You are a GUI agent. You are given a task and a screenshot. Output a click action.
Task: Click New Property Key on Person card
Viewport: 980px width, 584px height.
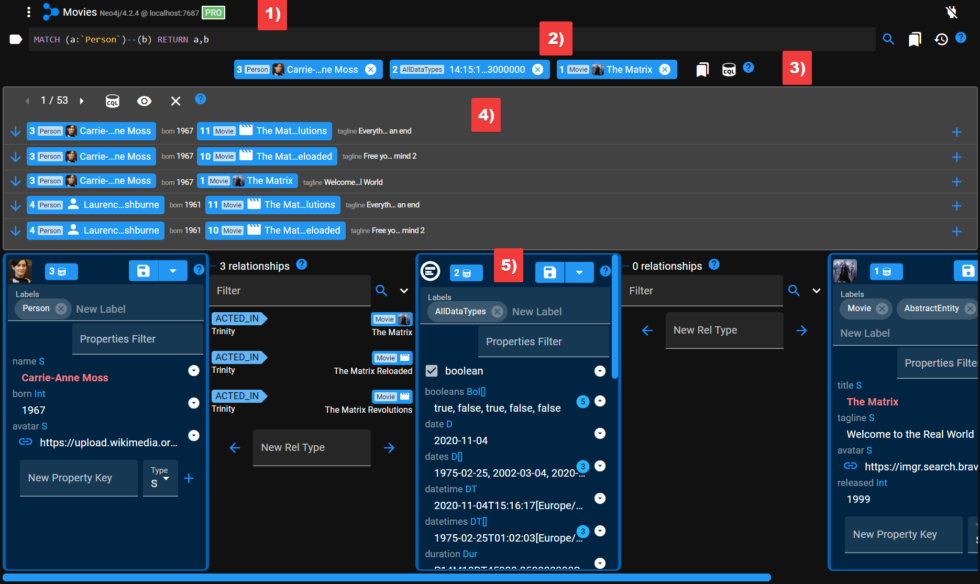[79, 478]
